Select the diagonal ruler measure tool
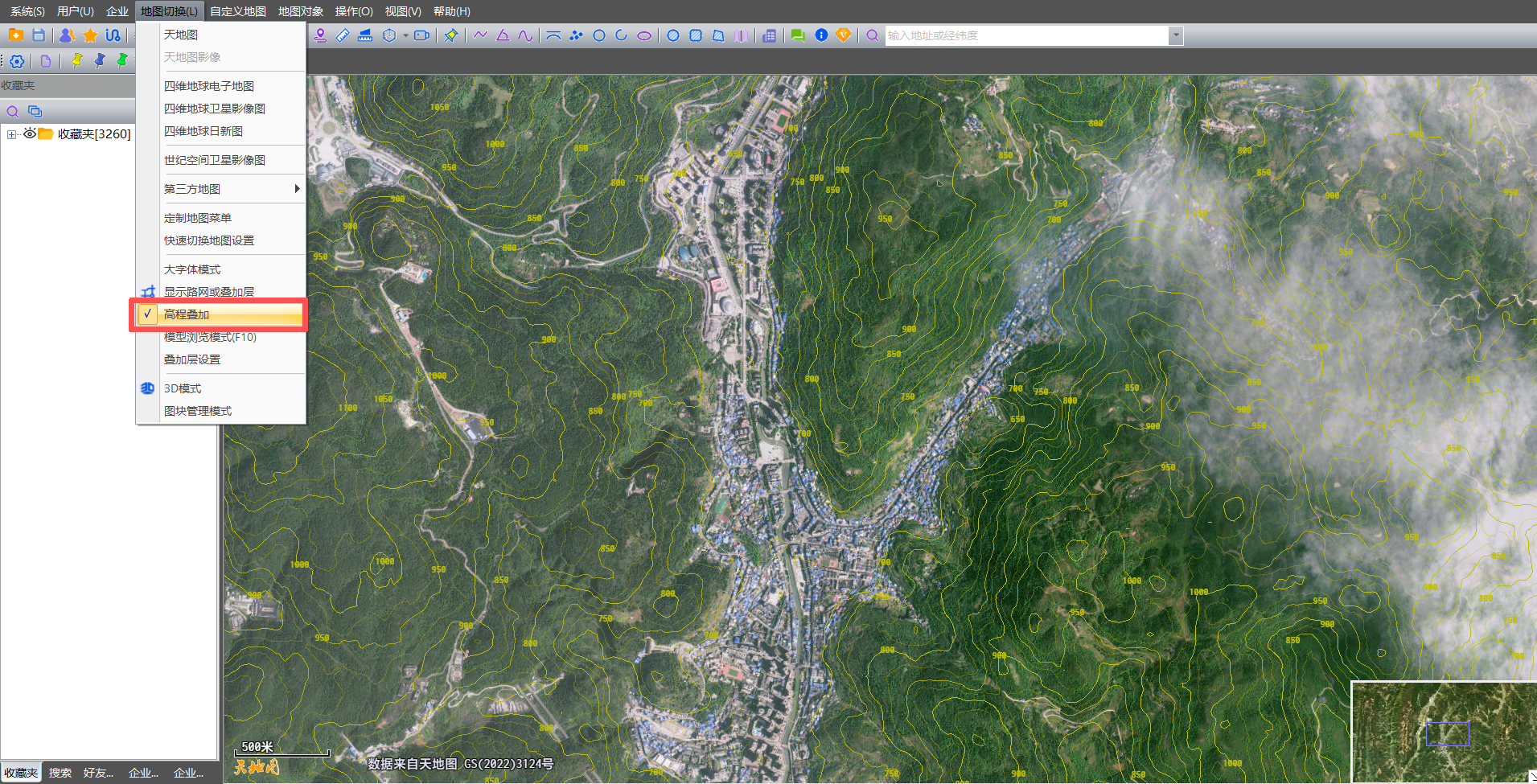Image resolution: width=1537 pixels, height=784 pixels. (343, 35)
